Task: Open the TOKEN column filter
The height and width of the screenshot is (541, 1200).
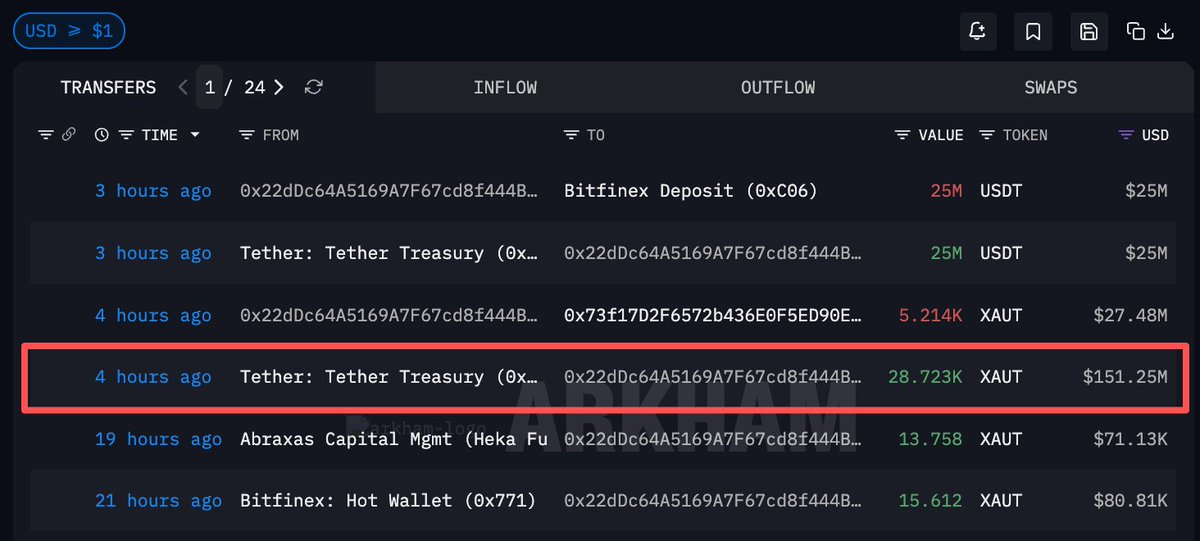Action: click(987, 135)
